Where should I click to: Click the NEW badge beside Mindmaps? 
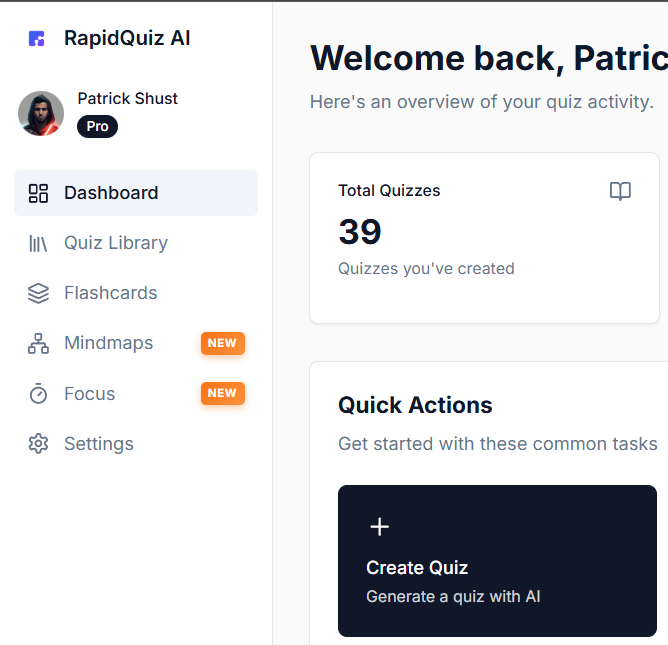tap(222, 343)
